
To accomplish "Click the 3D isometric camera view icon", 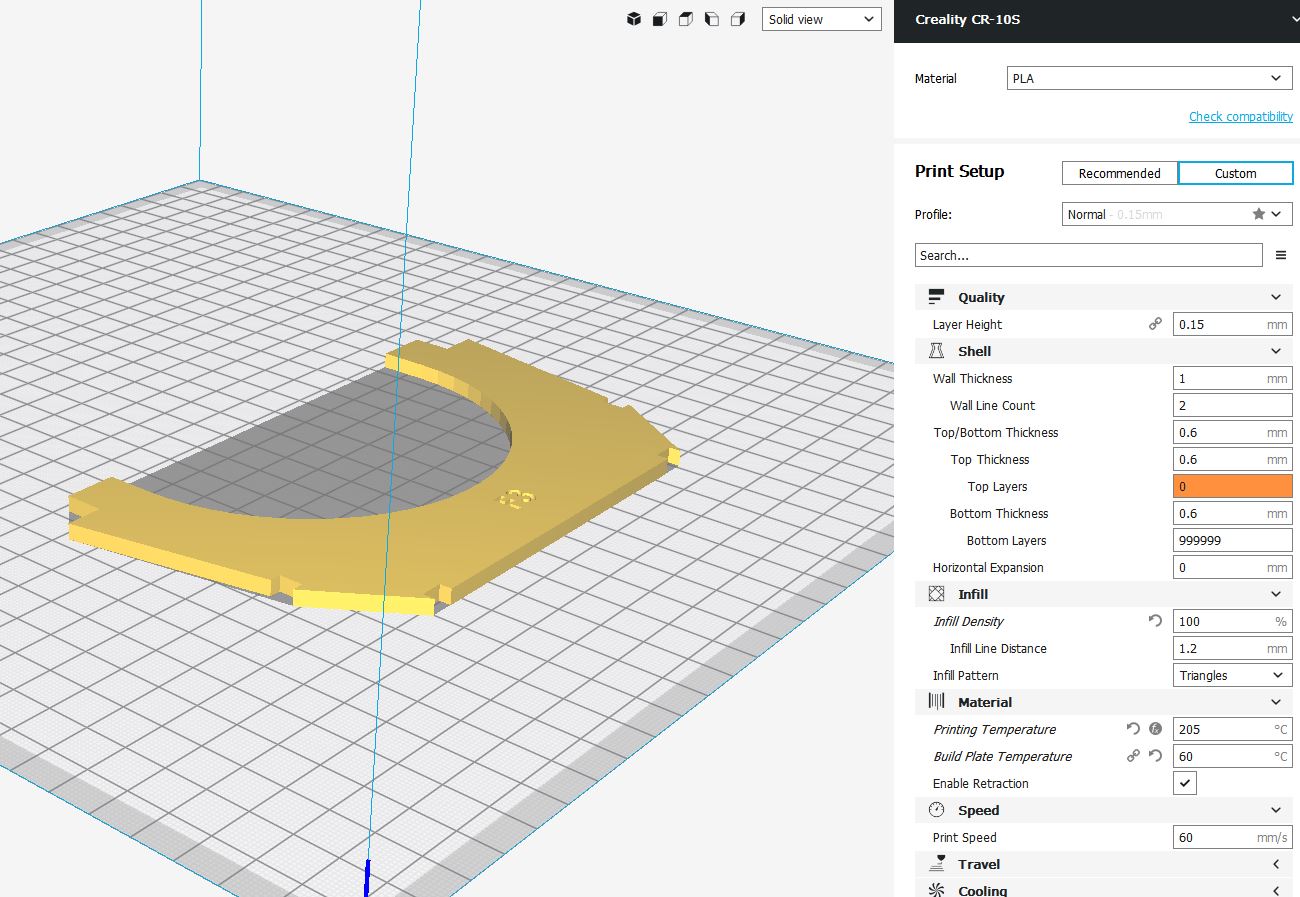I will click(x=633, y=19).
